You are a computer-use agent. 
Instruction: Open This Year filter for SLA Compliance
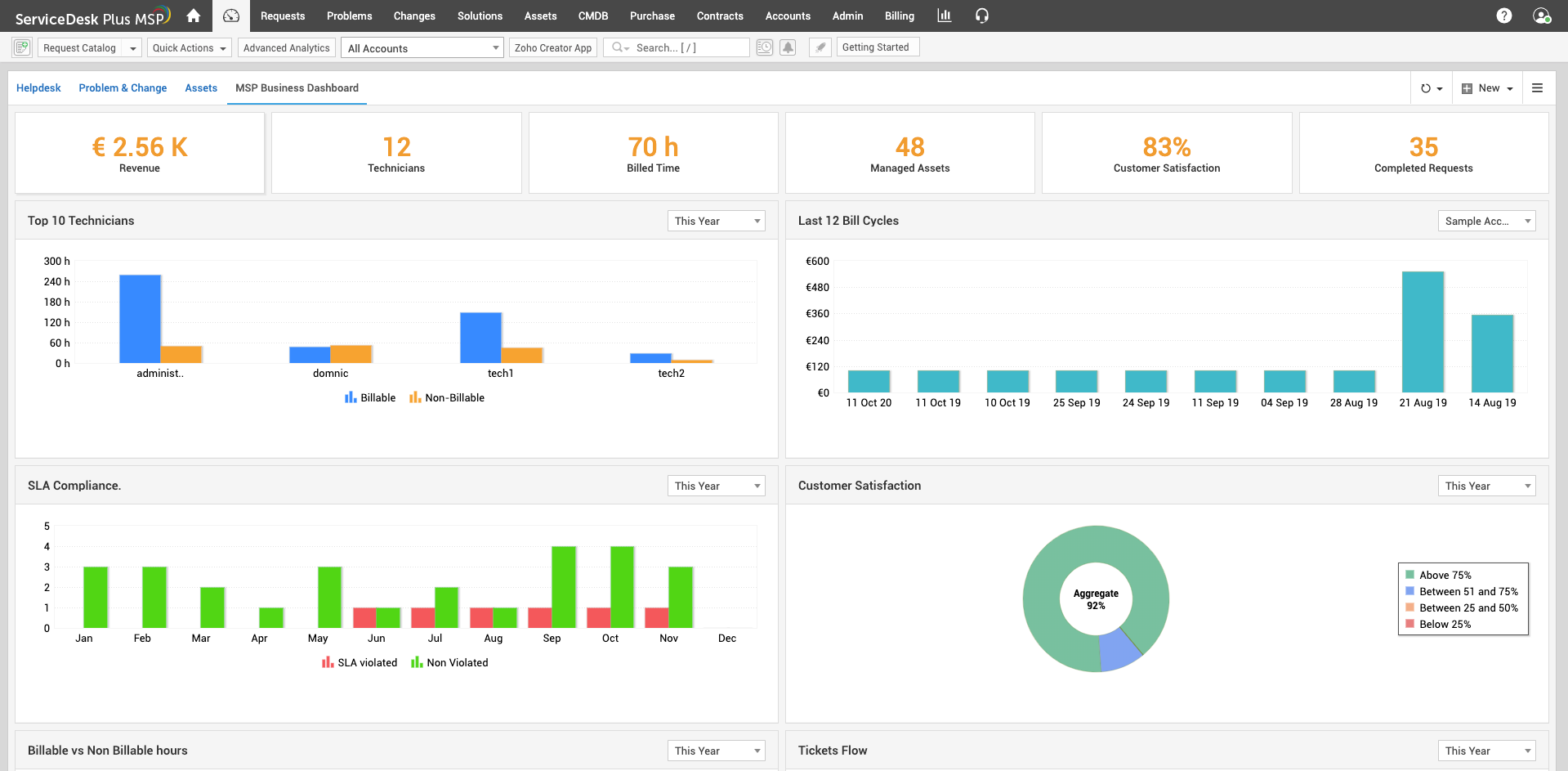pos(716,485)
